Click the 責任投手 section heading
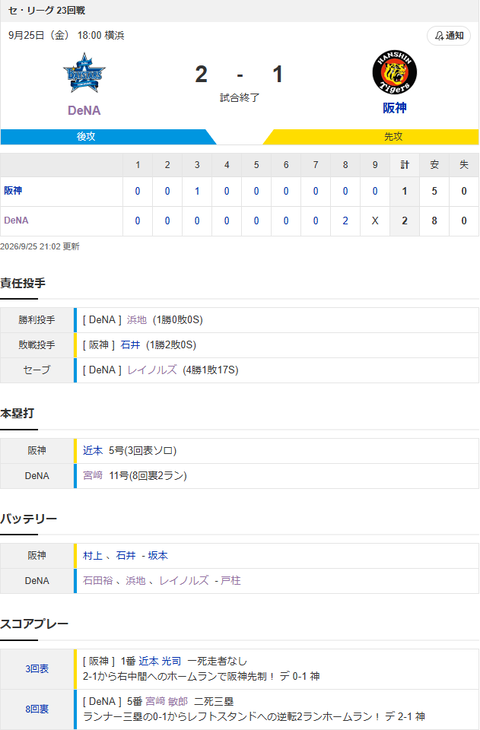480x730 pixels. click(x=23, y=283)
